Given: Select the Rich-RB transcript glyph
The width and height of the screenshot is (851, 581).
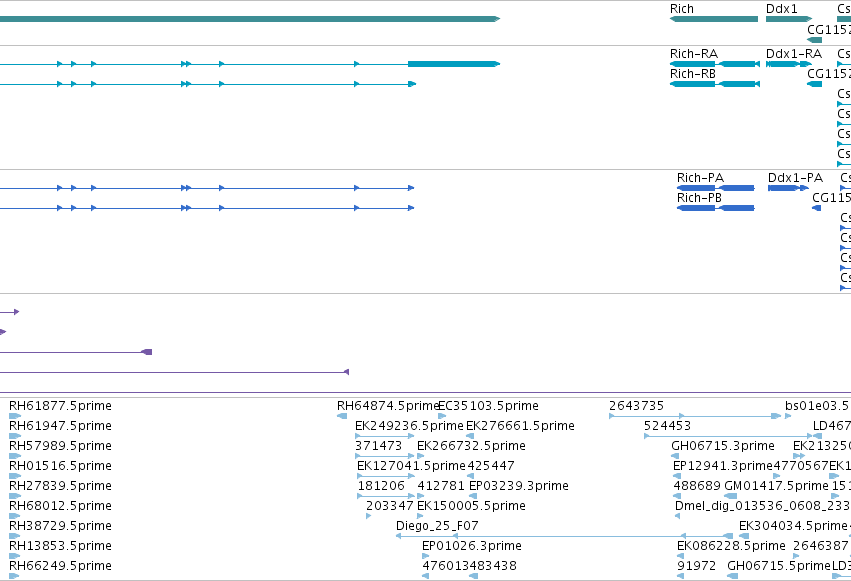Looking at the screenshot, I should tap(715, 84).
